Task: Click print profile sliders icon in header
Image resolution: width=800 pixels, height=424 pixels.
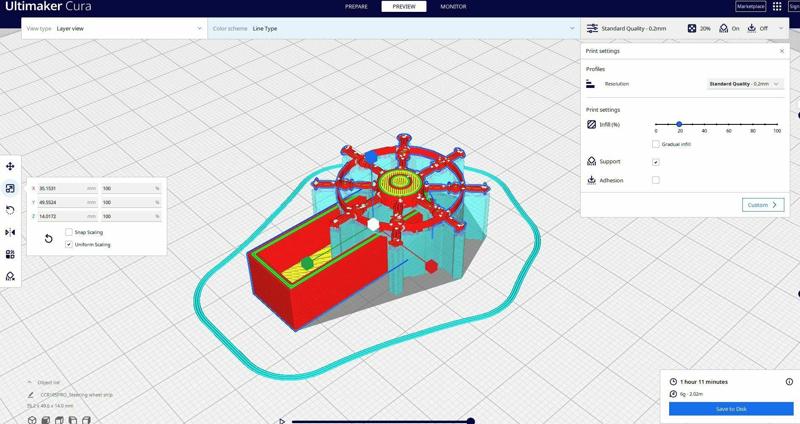Action: (592, 29)
